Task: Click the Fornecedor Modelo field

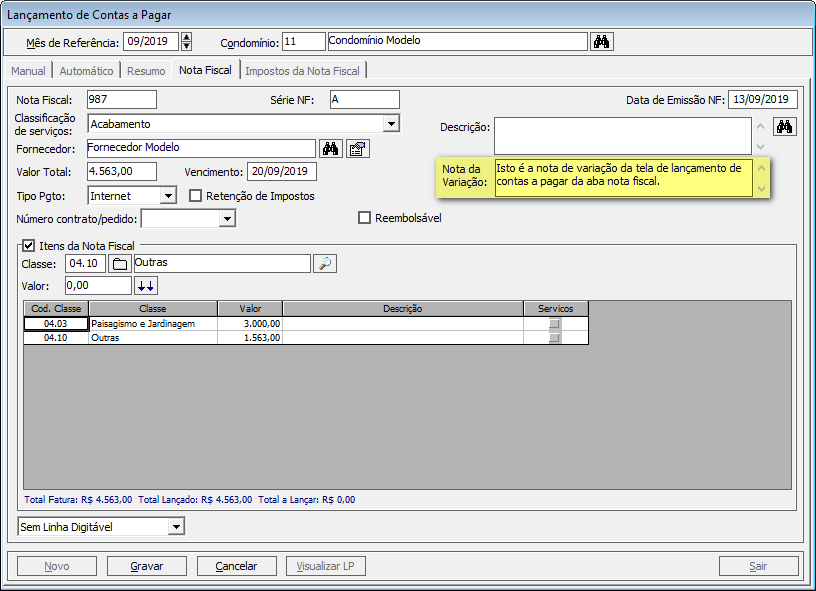Action: (x=201, y=148)
